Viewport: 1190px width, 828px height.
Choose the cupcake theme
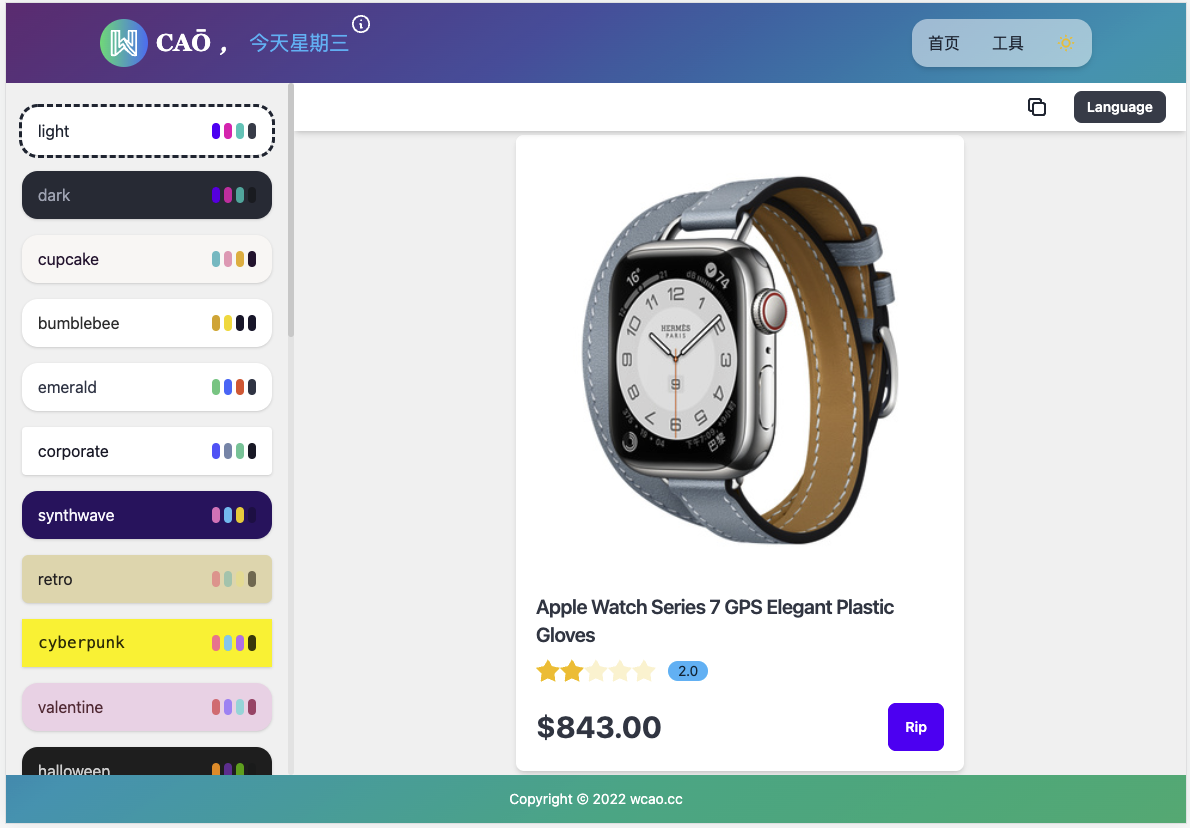click(146, 259)
